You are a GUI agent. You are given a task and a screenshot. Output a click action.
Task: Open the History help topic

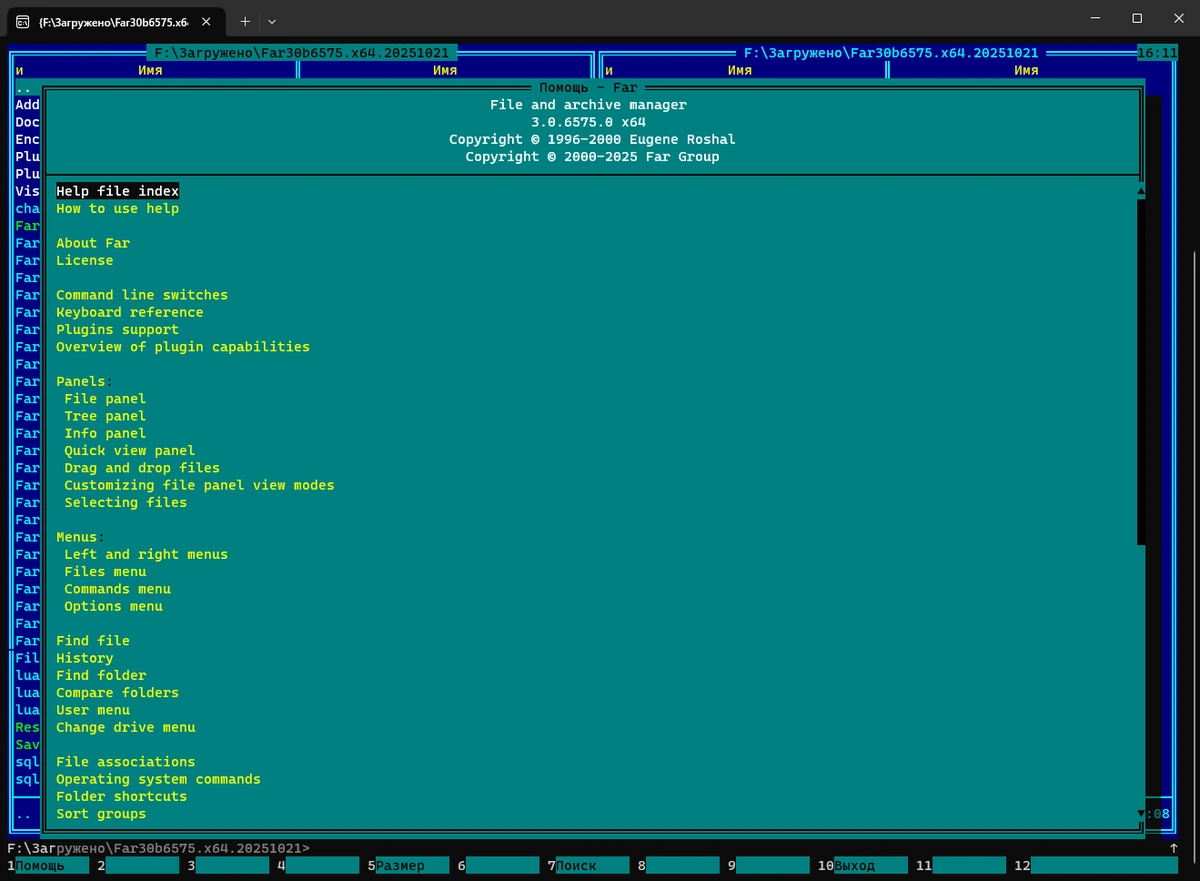click(85, 658)
